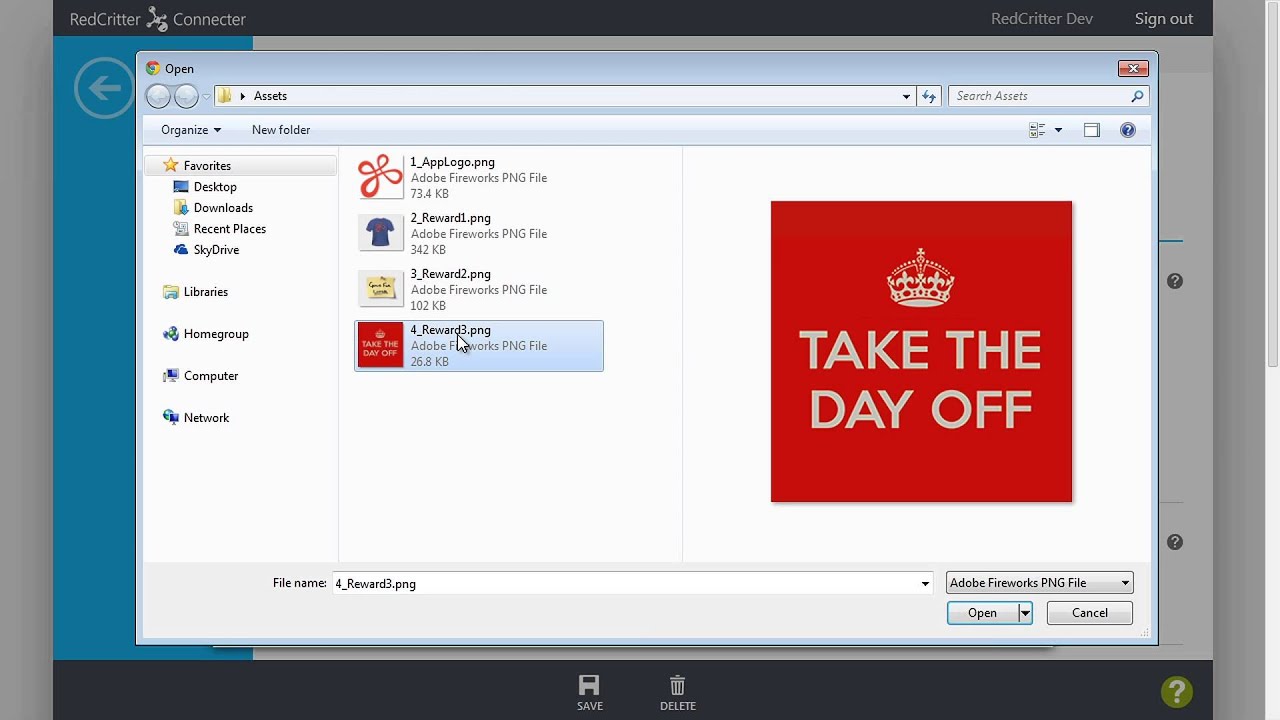The height and width of the screenshot is (720, 1280).
Task: Click the Assets folder in the address path
Action: tap(270, 96)
